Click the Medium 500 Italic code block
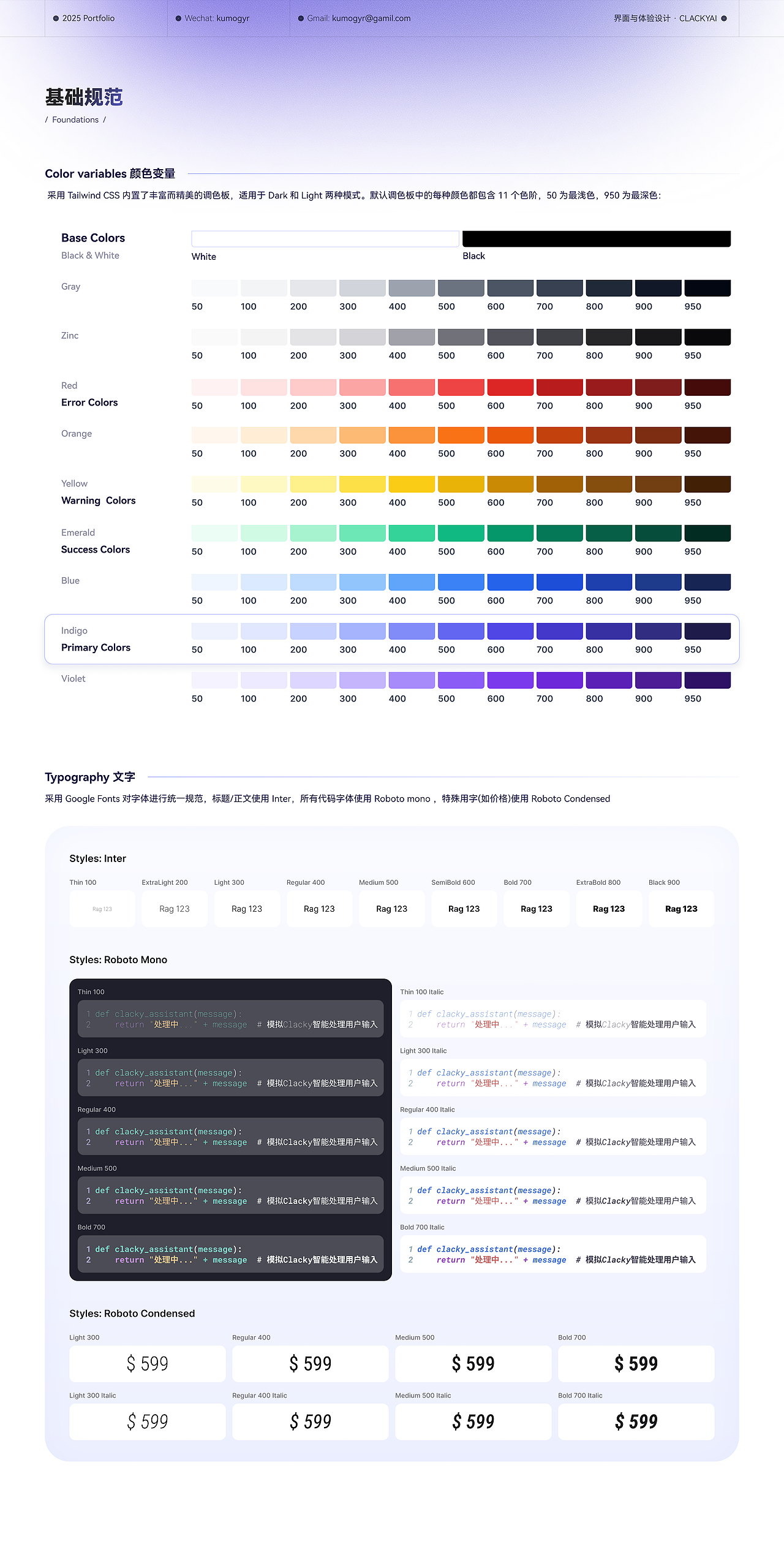The image size is (784, 1544). click(x=553, y=1195)
